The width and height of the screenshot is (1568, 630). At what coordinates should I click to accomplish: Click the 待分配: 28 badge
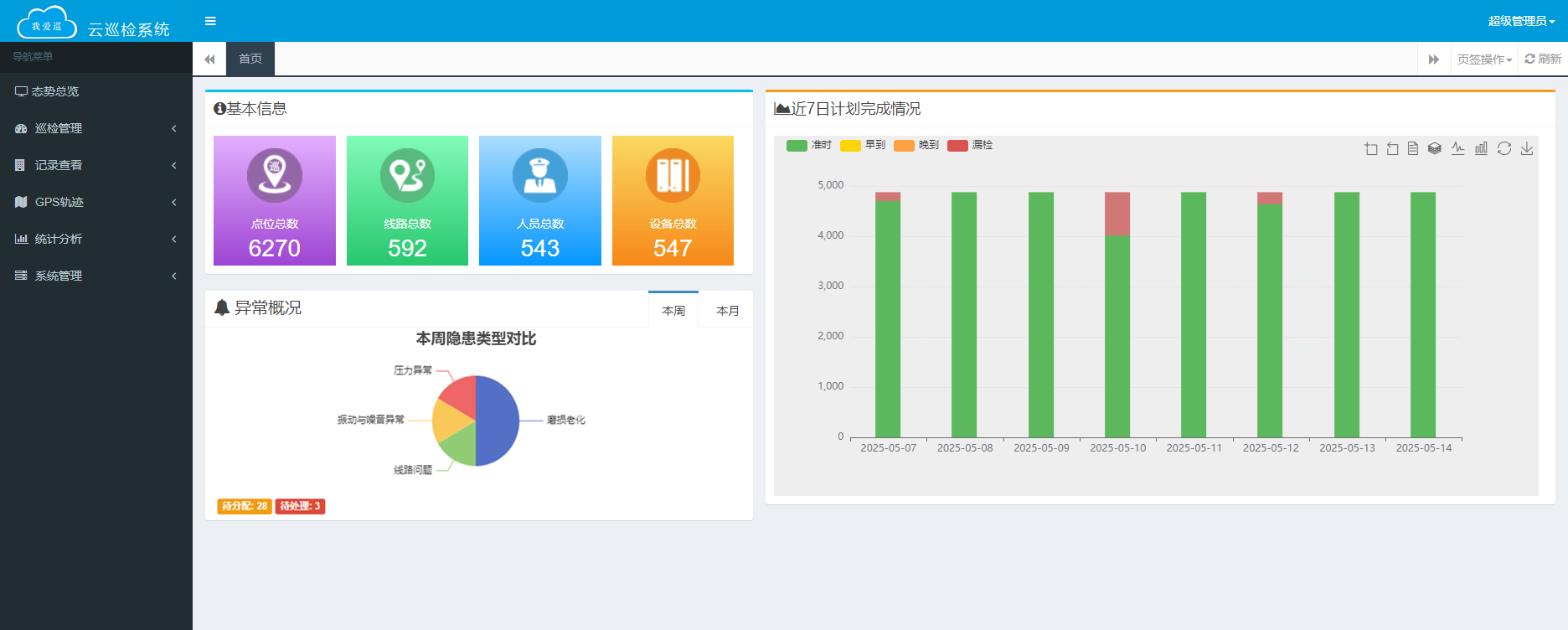click(x=245, y=506)
